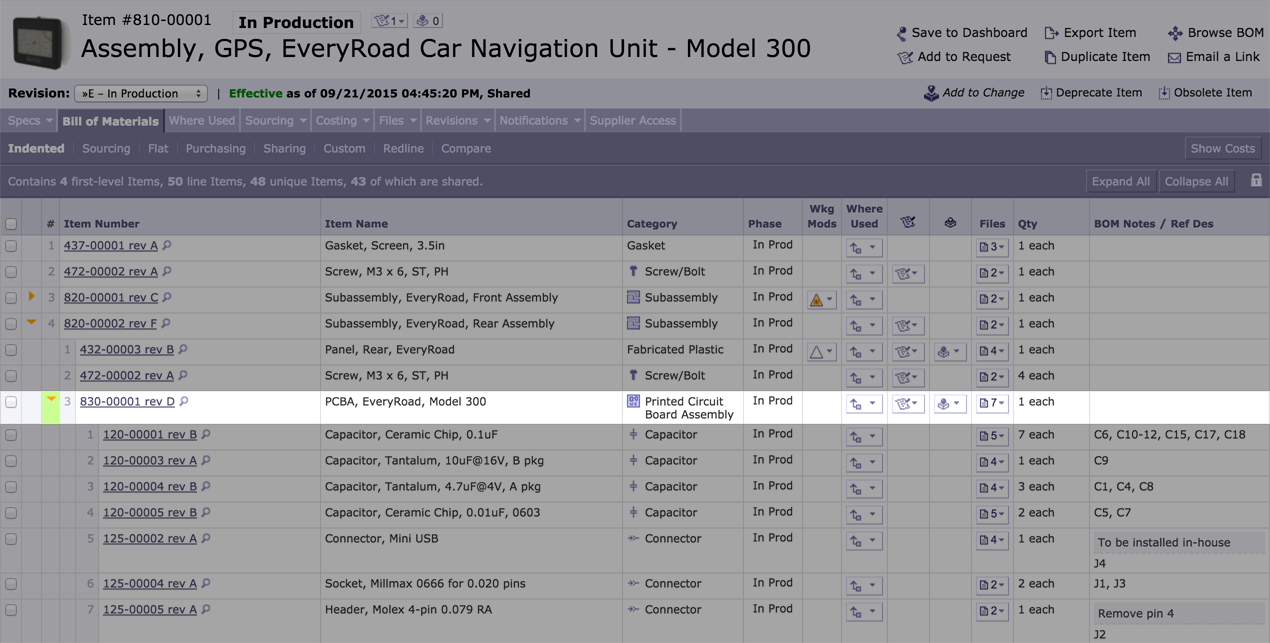Switch to the Where Used tab

202,120
